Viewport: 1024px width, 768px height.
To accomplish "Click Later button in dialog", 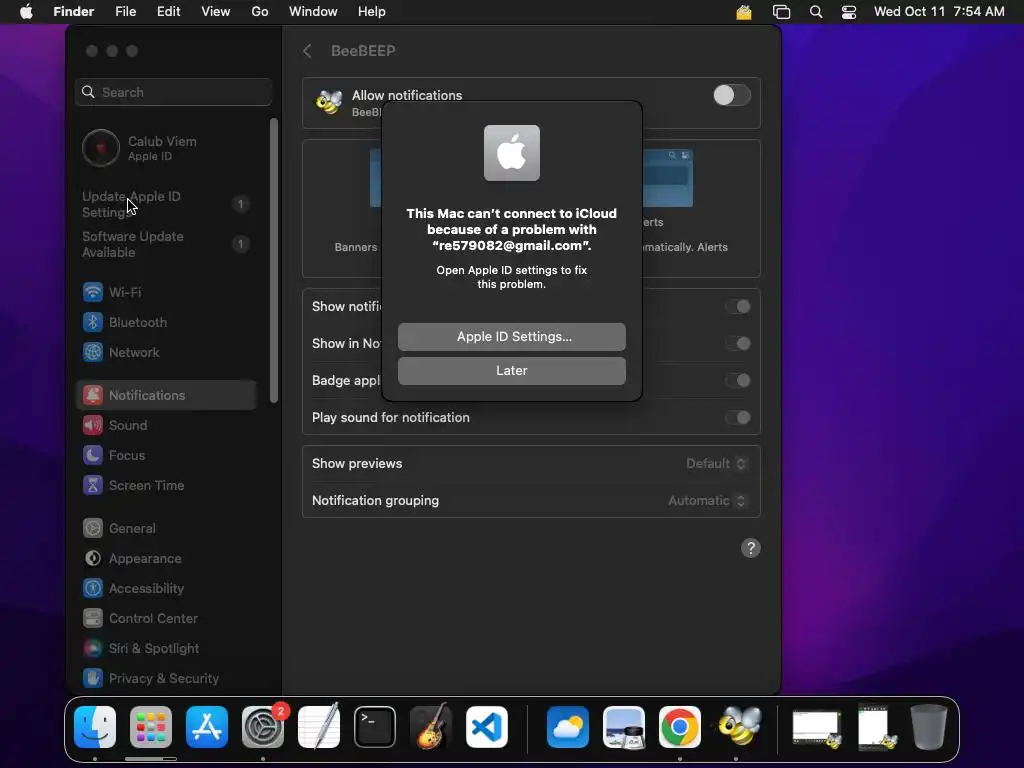I will click(512, 370).
